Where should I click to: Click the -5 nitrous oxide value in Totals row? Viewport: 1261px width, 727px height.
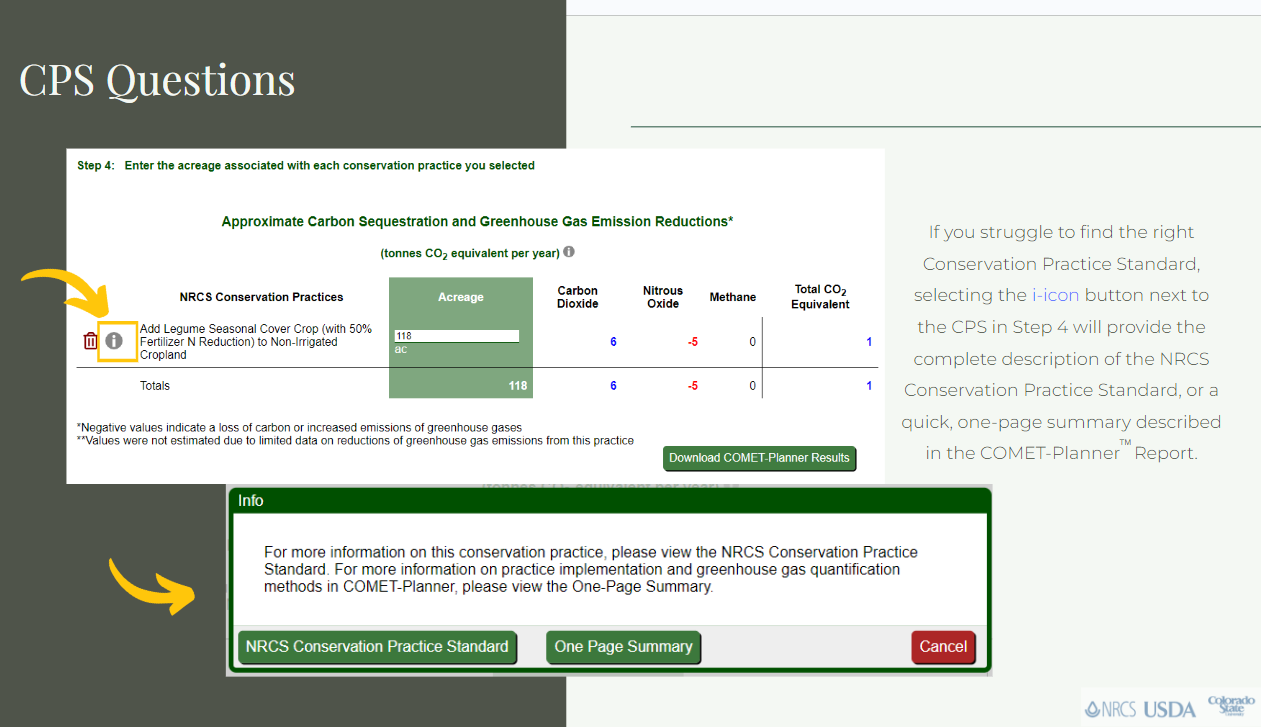click(693, 386)
